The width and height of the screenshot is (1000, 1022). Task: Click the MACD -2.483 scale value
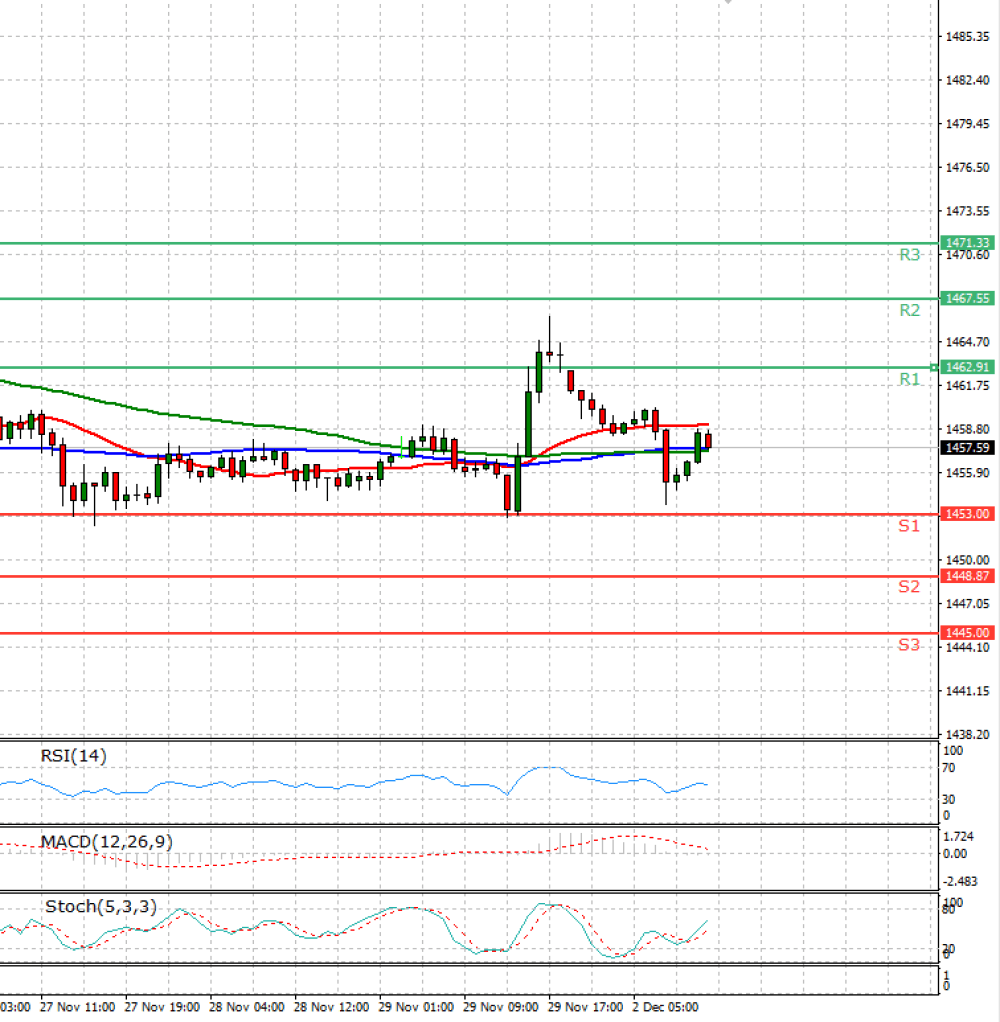(960, 882)
